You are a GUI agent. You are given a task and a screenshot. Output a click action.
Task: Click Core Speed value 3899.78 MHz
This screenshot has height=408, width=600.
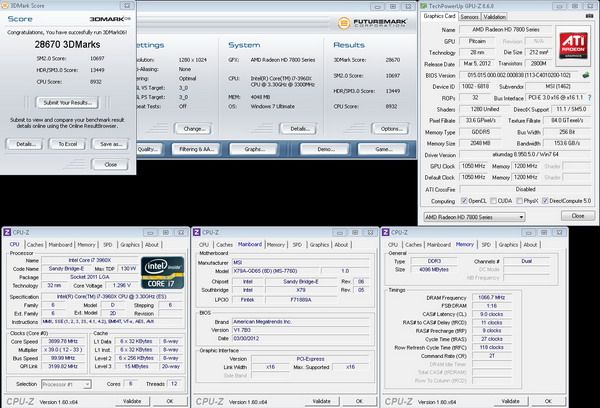(63, 341)
